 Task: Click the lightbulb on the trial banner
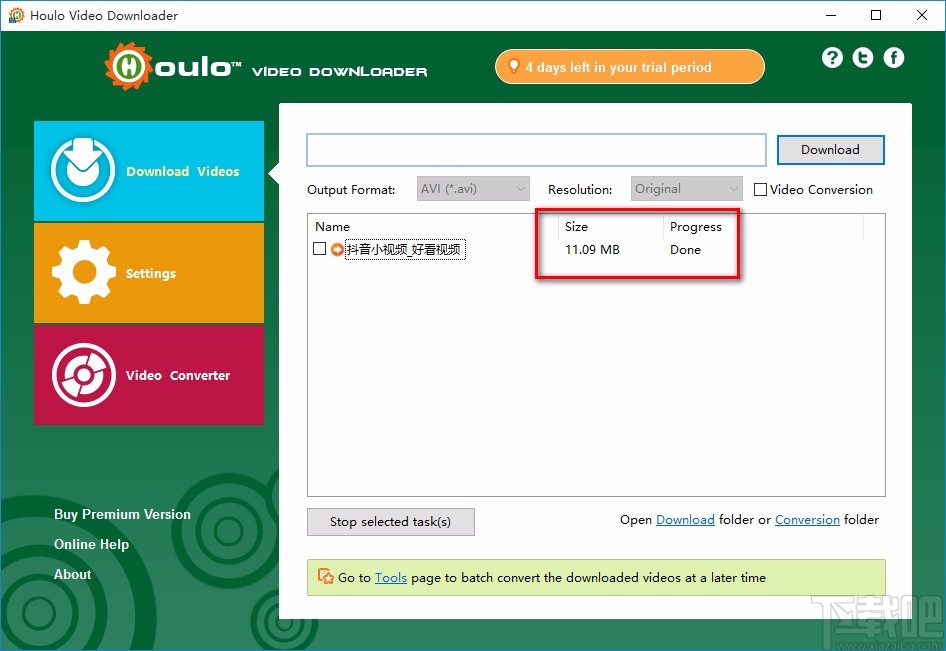[514, 66]
